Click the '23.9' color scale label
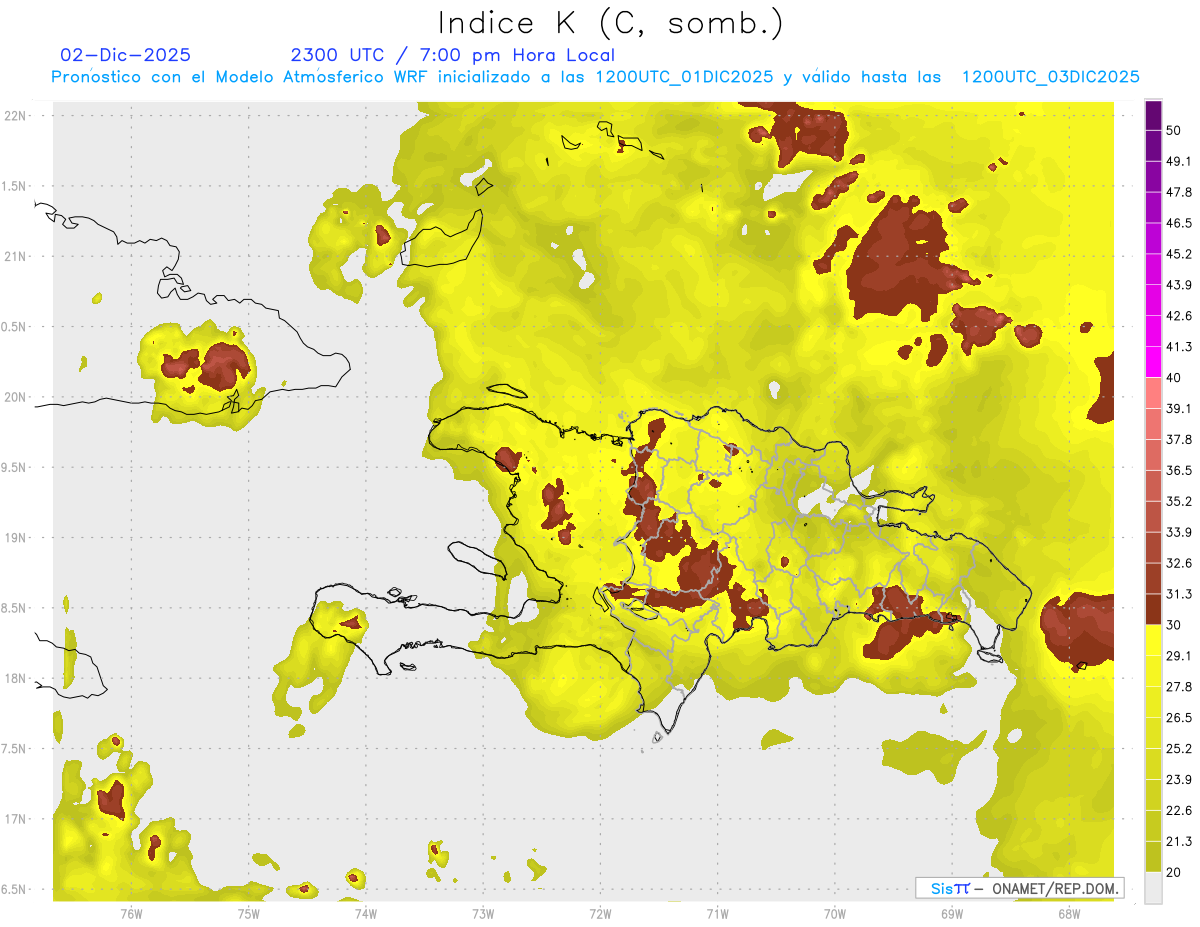1200x927 pixels. click(x=1179, y=780)
